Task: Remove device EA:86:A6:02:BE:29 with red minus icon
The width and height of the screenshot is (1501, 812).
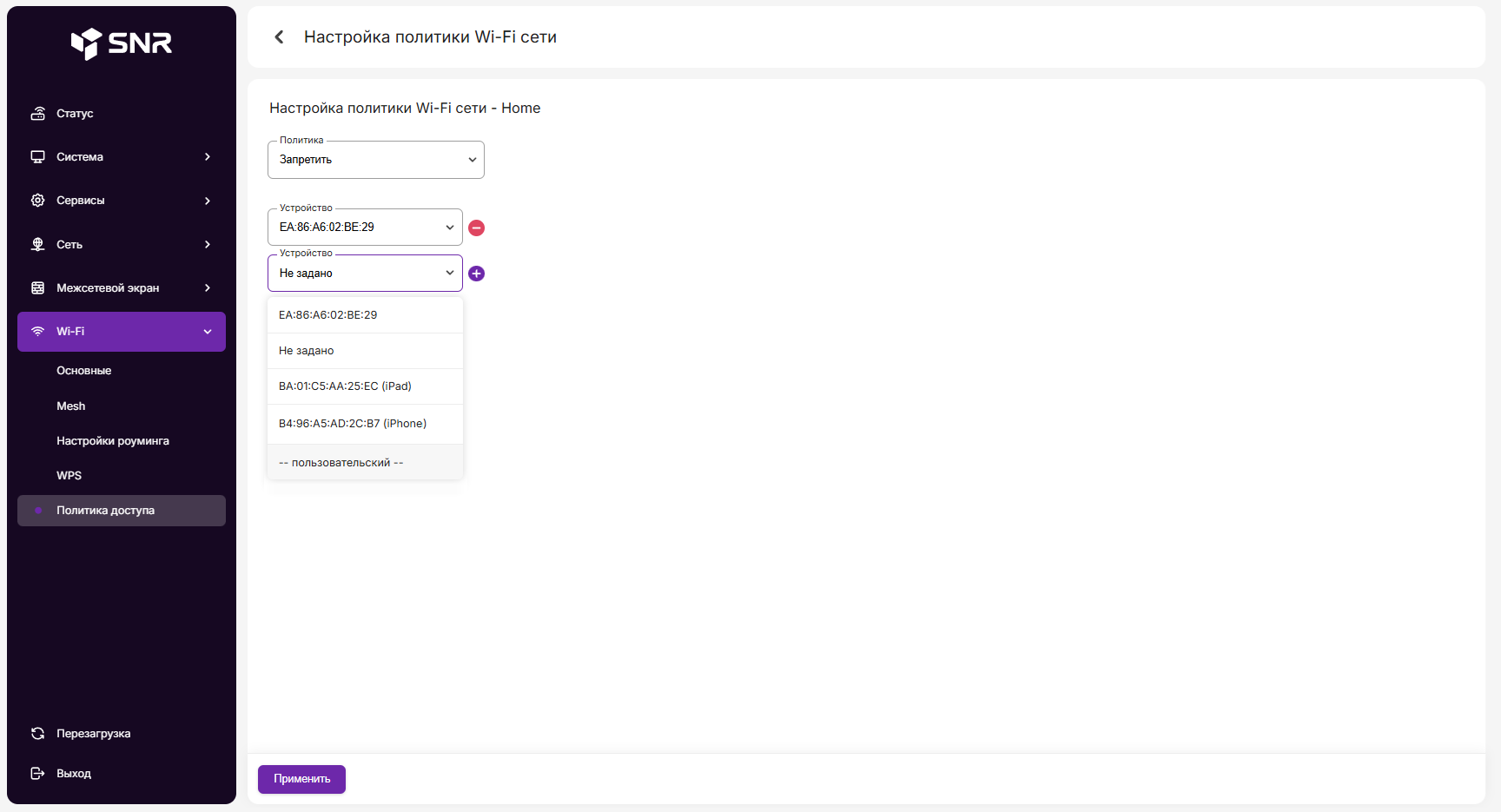Action: [x=476, y=228]
